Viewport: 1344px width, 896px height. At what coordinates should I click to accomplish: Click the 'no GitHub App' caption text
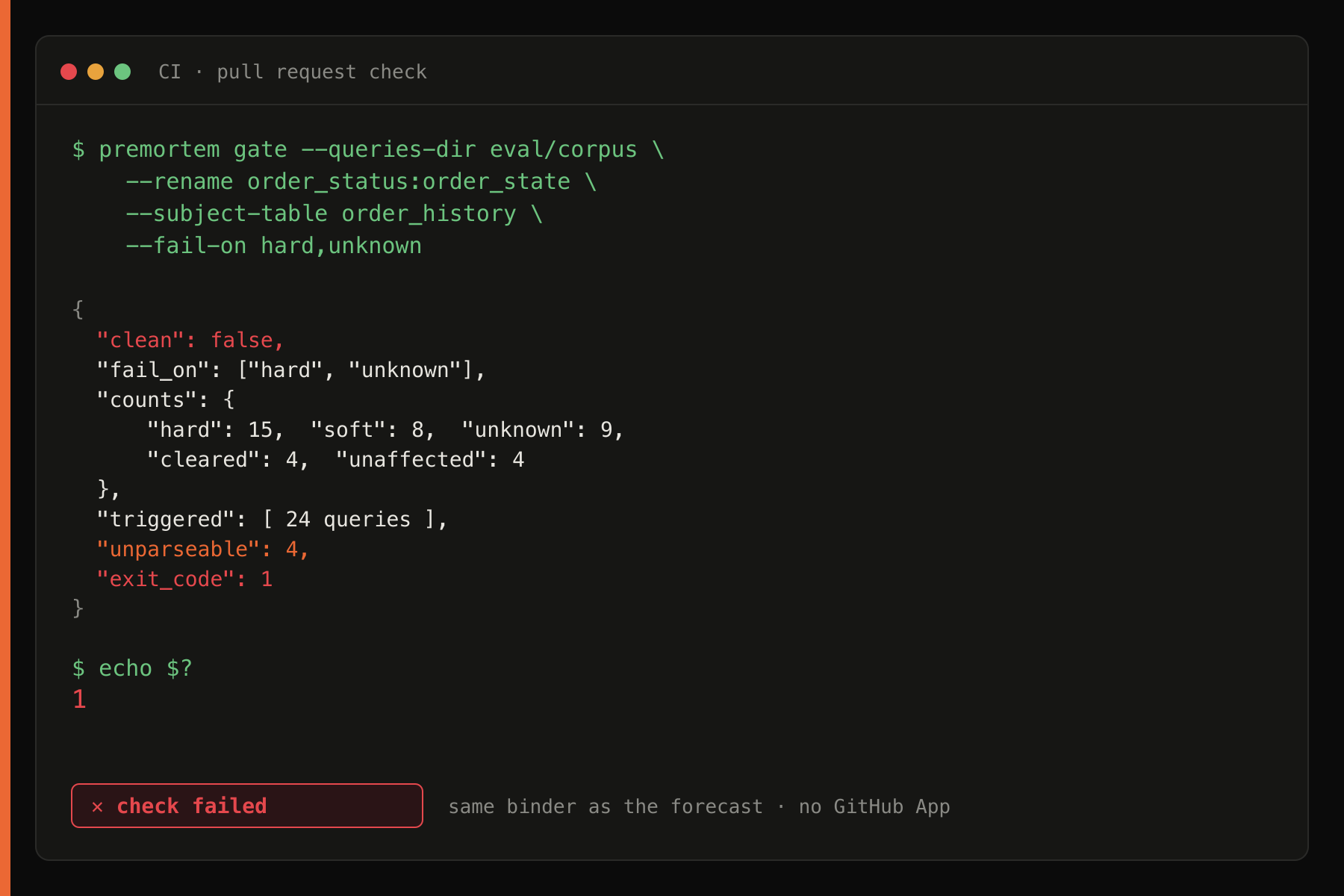tap(874, 806)
